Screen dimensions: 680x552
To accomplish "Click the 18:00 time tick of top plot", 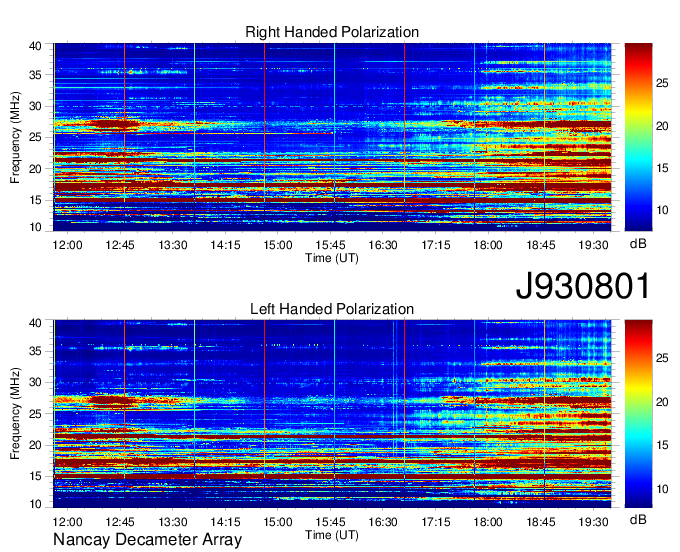I will pos(488,245).
